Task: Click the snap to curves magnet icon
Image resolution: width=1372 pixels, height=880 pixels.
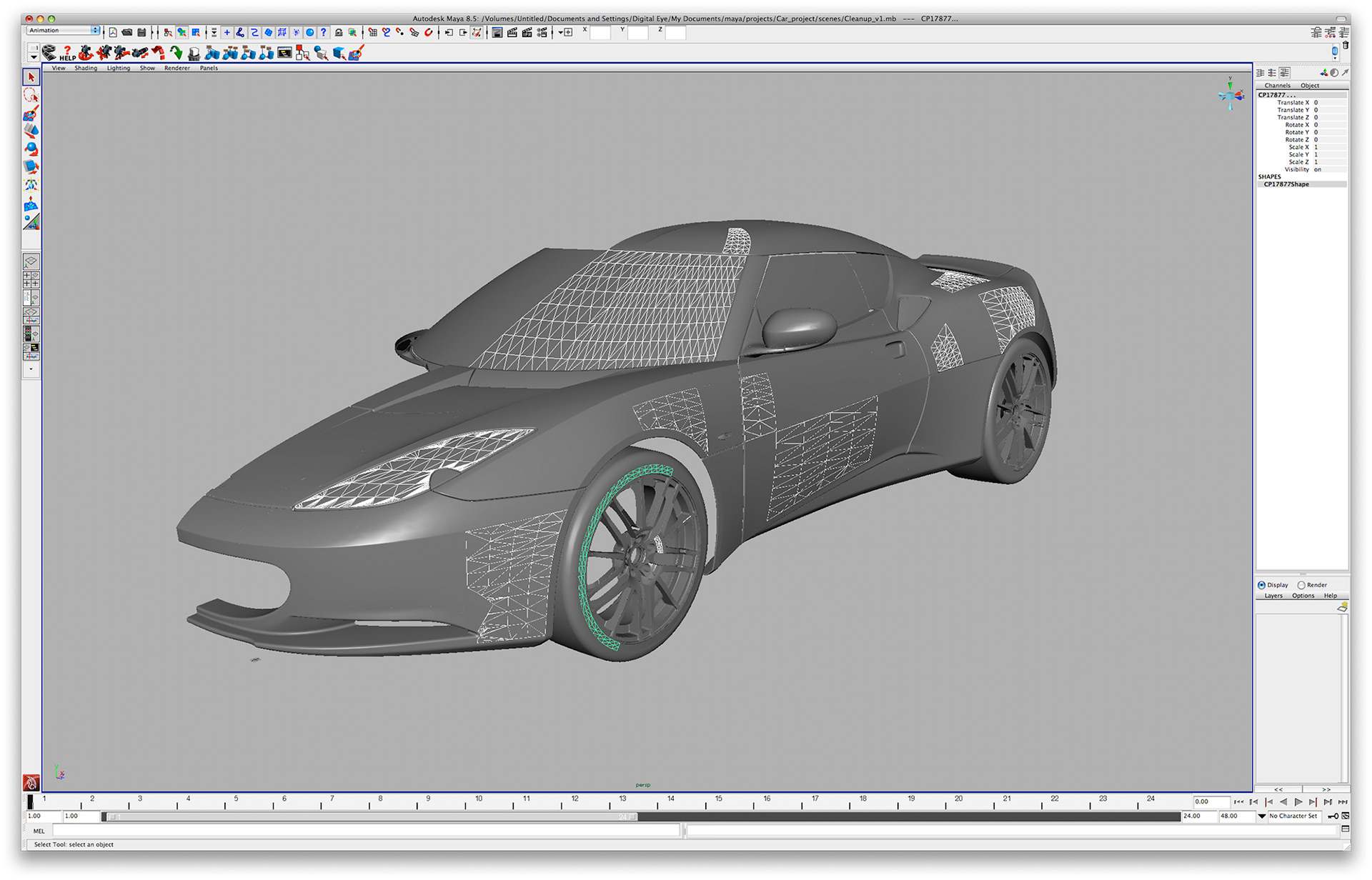Action: point(386,32)
